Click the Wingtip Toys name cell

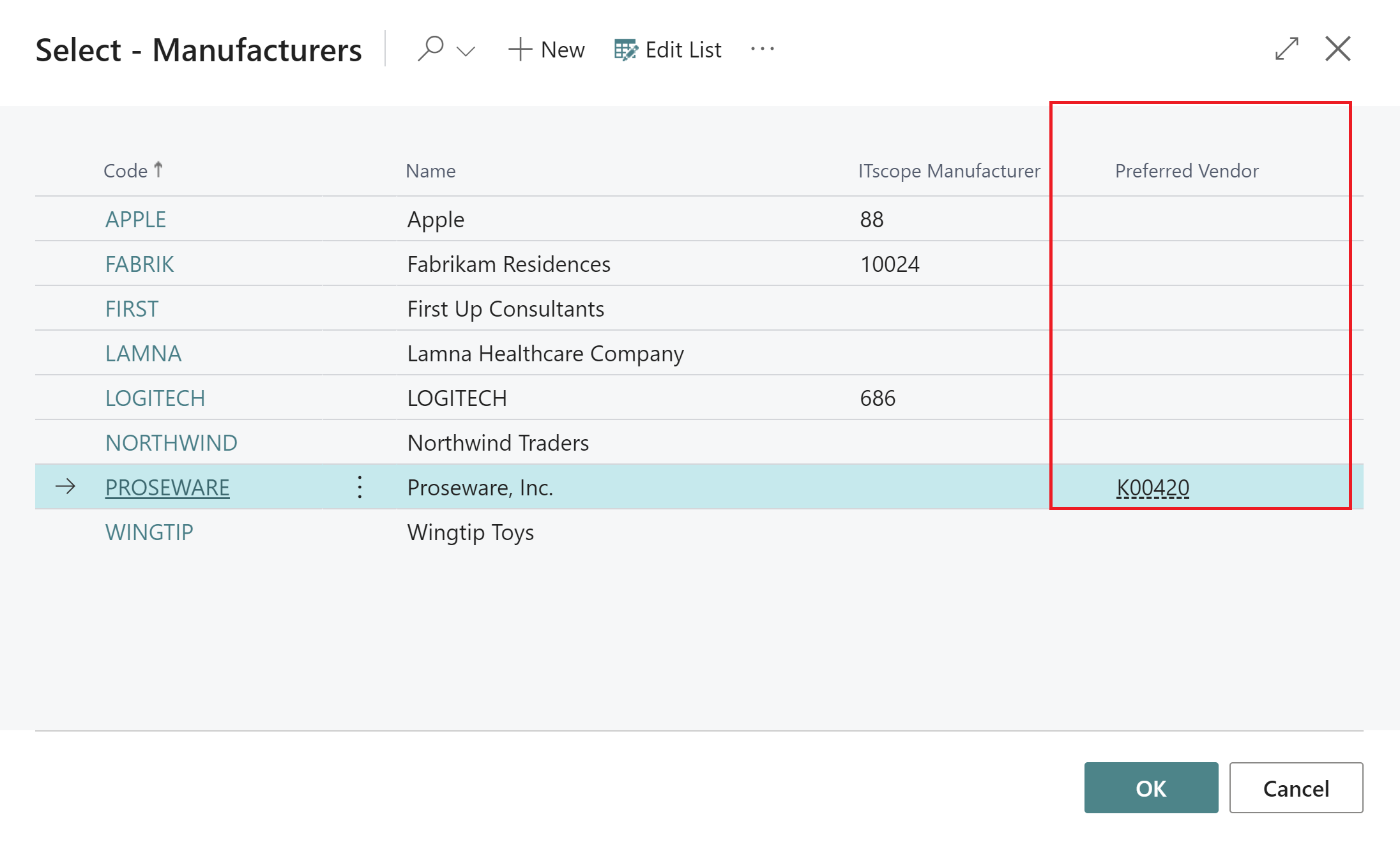(471, 532)
